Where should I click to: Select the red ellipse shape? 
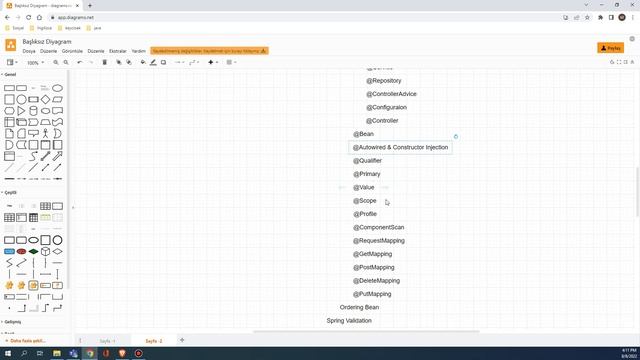[21, 251]
